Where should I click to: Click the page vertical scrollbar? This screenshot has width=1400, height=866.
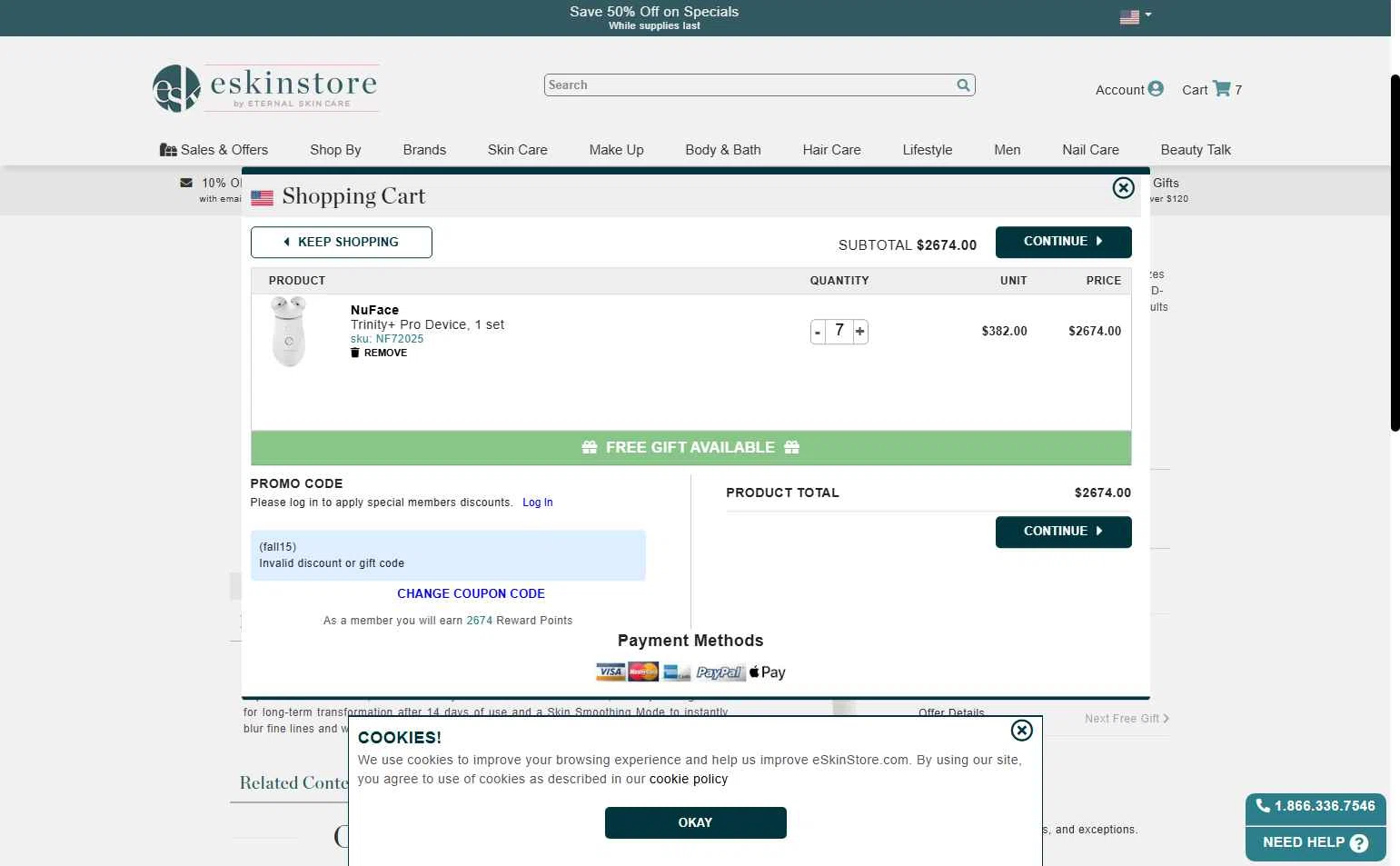point(1395,253)
